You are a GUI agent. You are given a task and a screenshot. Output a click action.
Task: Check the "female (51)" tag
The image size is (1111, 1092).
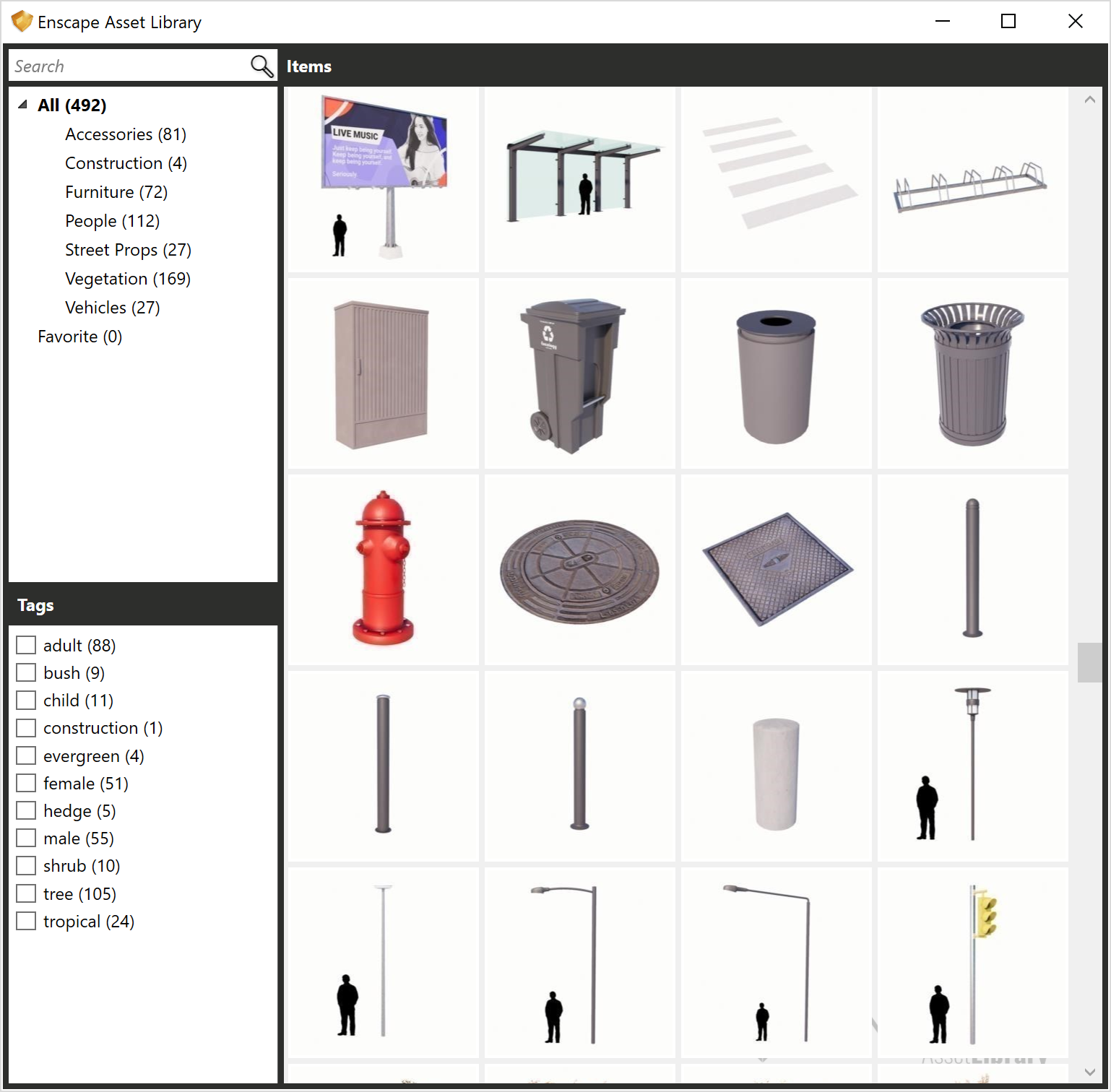(26, 783)
